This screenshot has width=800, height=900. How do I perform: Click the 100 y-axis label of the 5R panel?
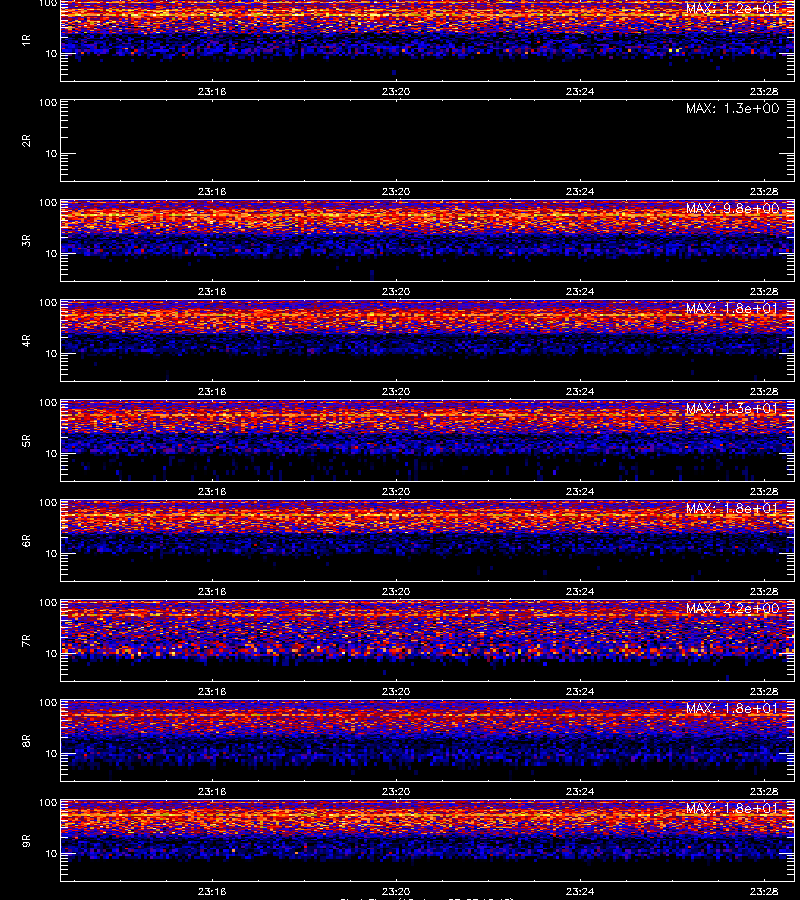pyautogui.click(x=48, y=403)
